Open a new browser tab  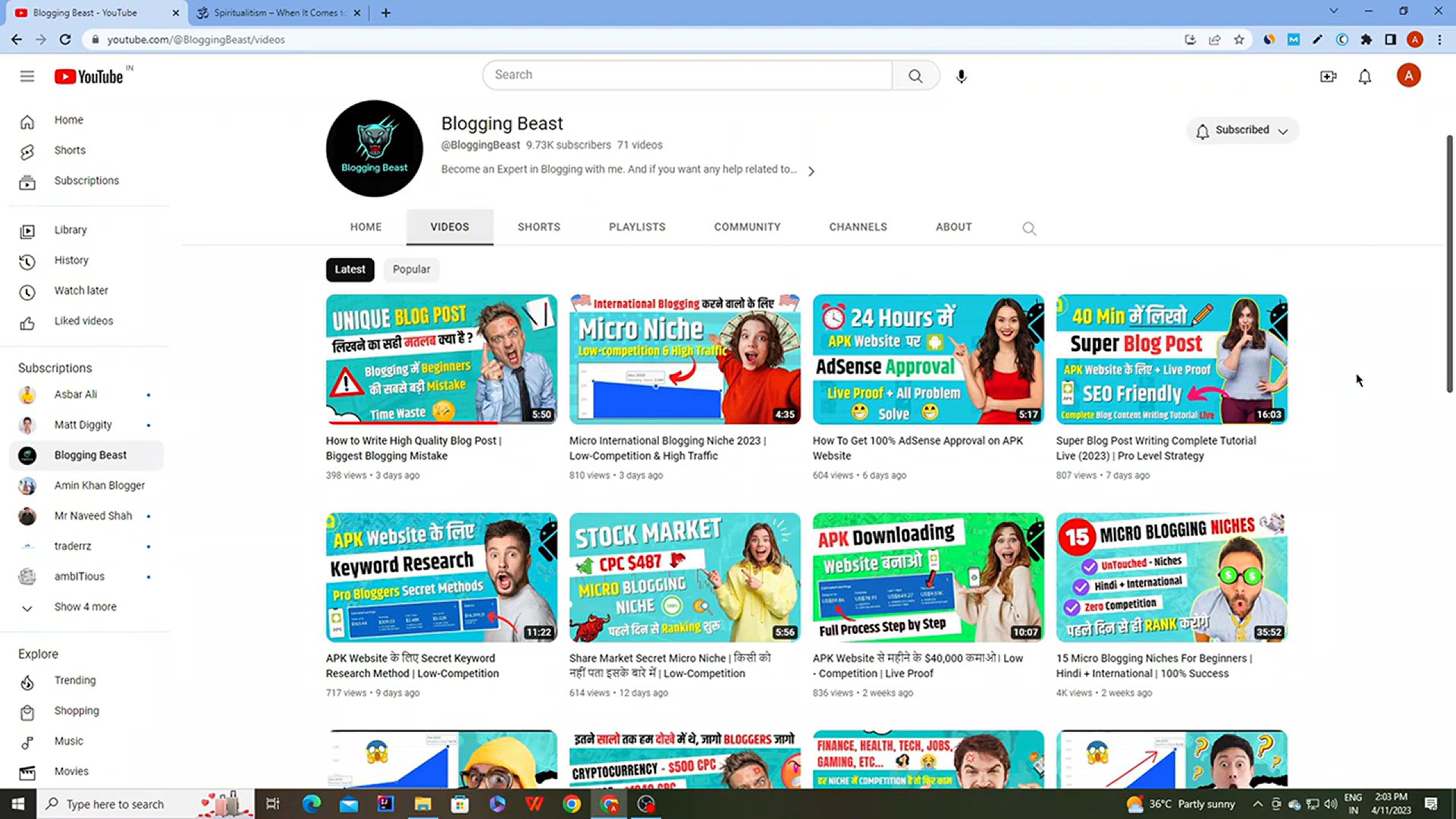386,13
